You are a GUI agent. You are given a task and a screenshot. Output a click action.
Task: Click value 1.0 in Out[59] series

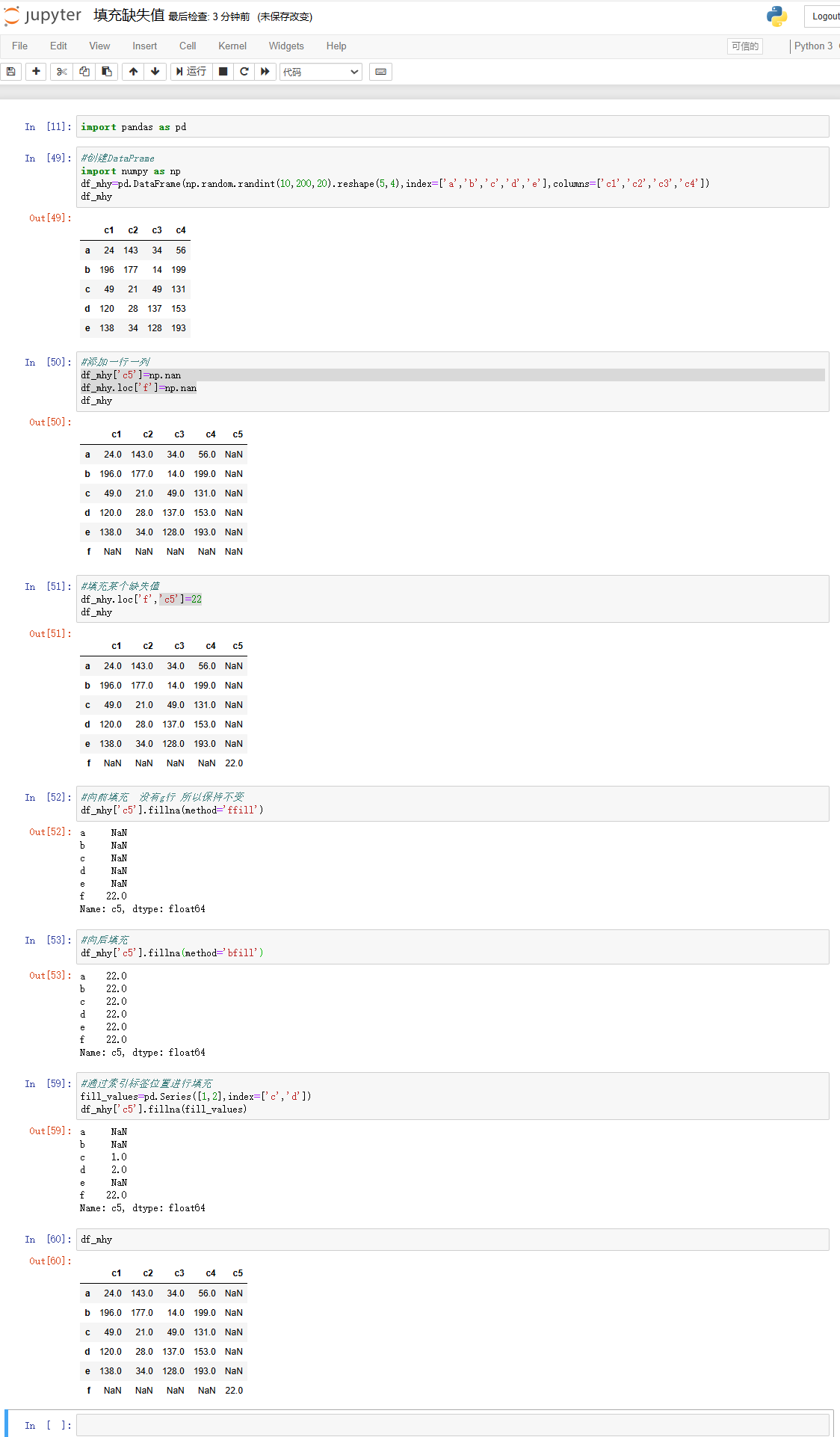click(119, 1157)
